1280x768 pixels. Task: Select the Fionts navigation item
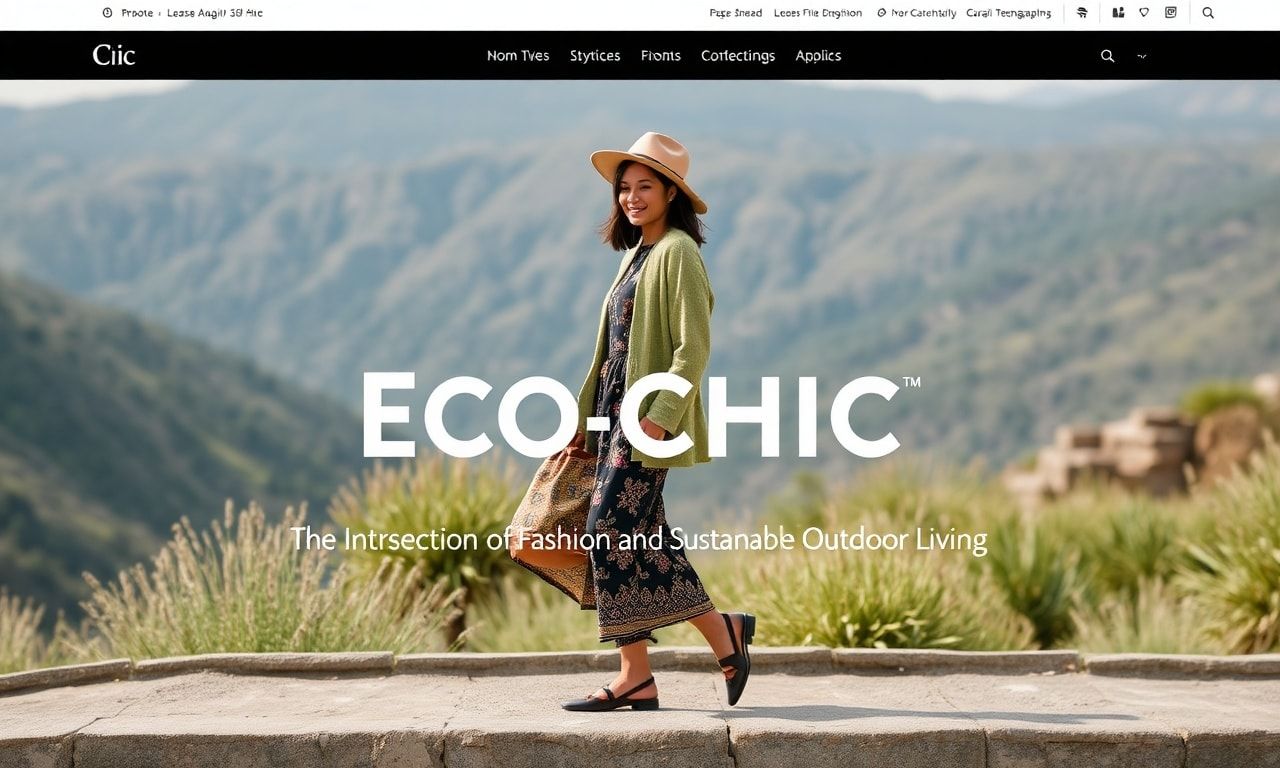(661, 56)
